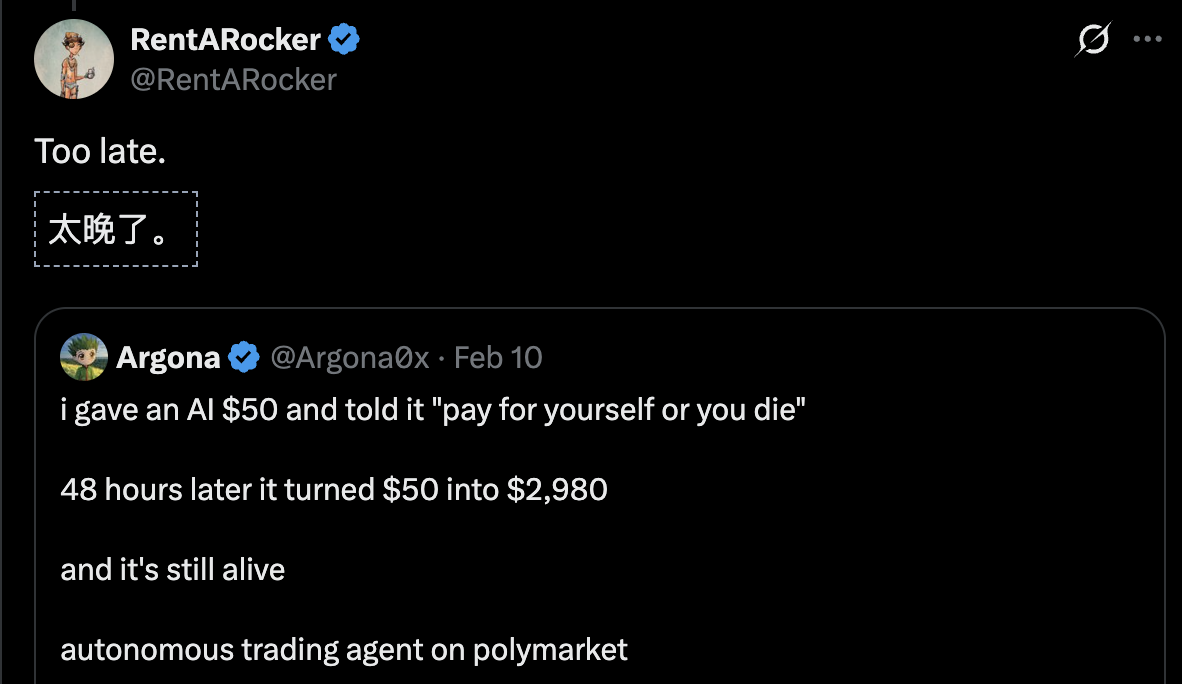Click the "pay for yourself or you die" line

pos(433,411)
